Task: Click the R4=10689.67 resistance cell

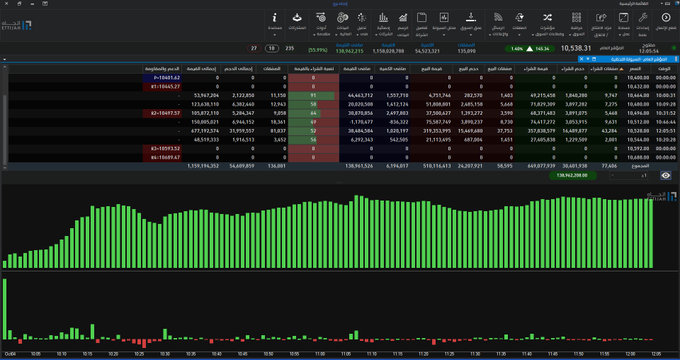Action: pos(162,157)
